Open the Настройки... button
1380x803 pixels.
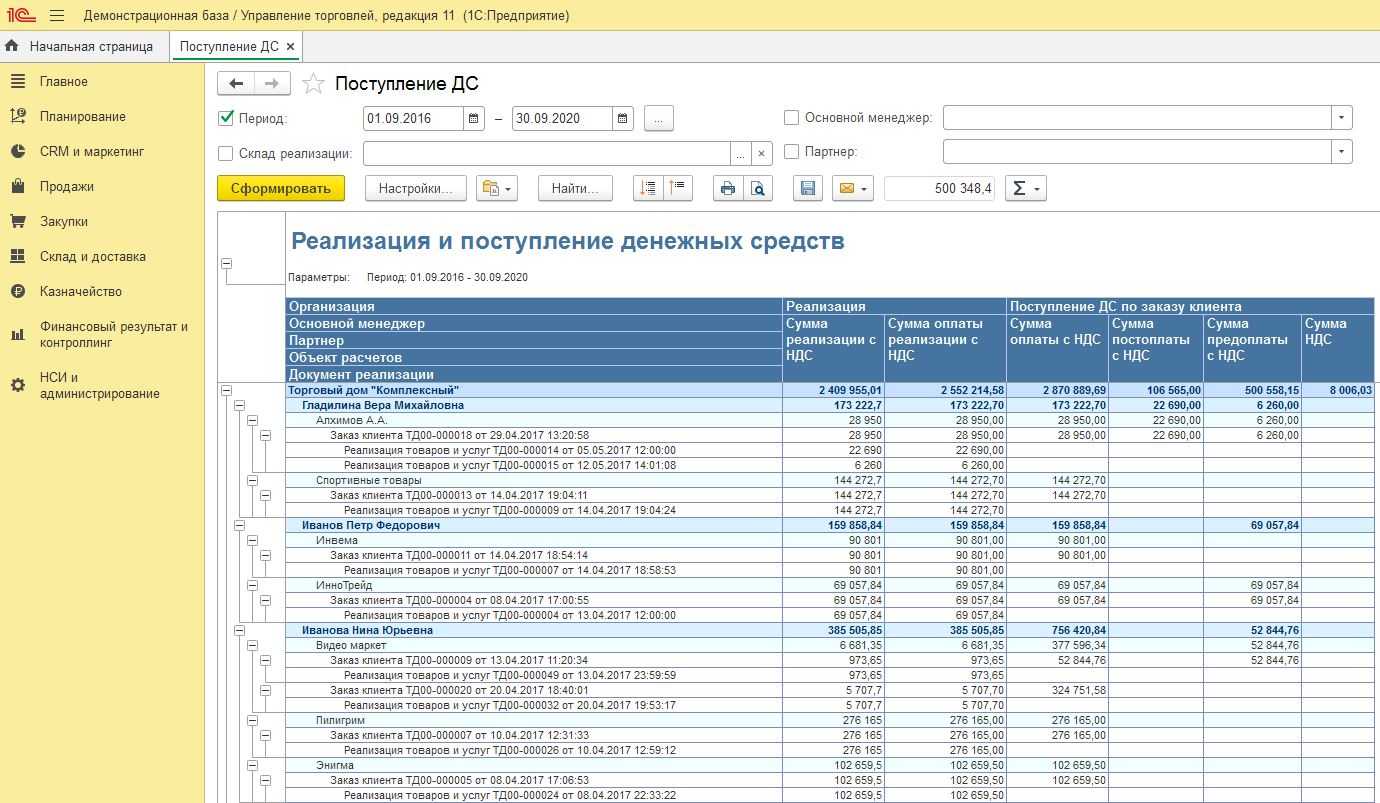(x=416, y=188)
